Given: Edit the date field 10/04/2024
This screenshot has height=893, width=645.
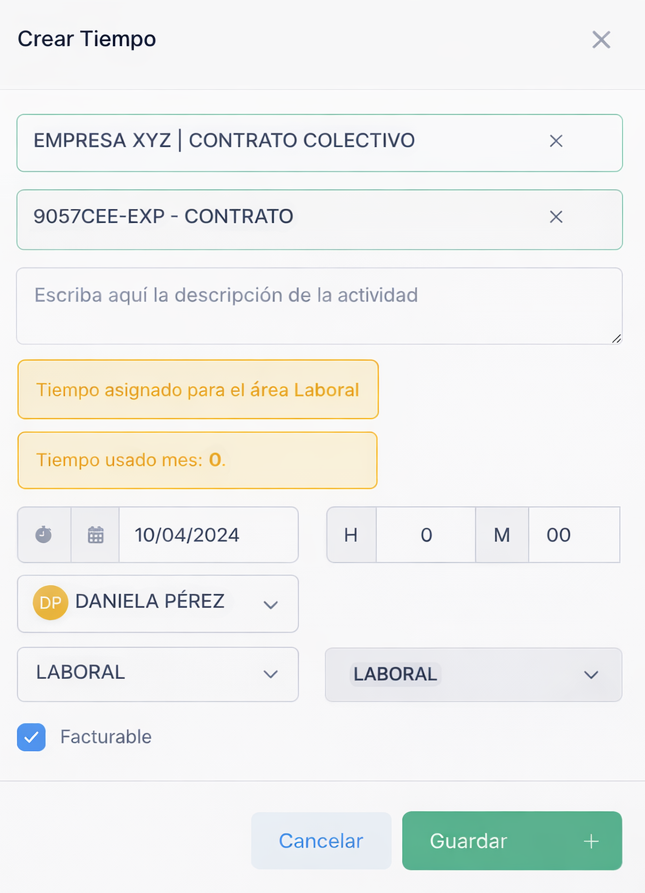Looking at the screenshot, I should tap(207, 535).
